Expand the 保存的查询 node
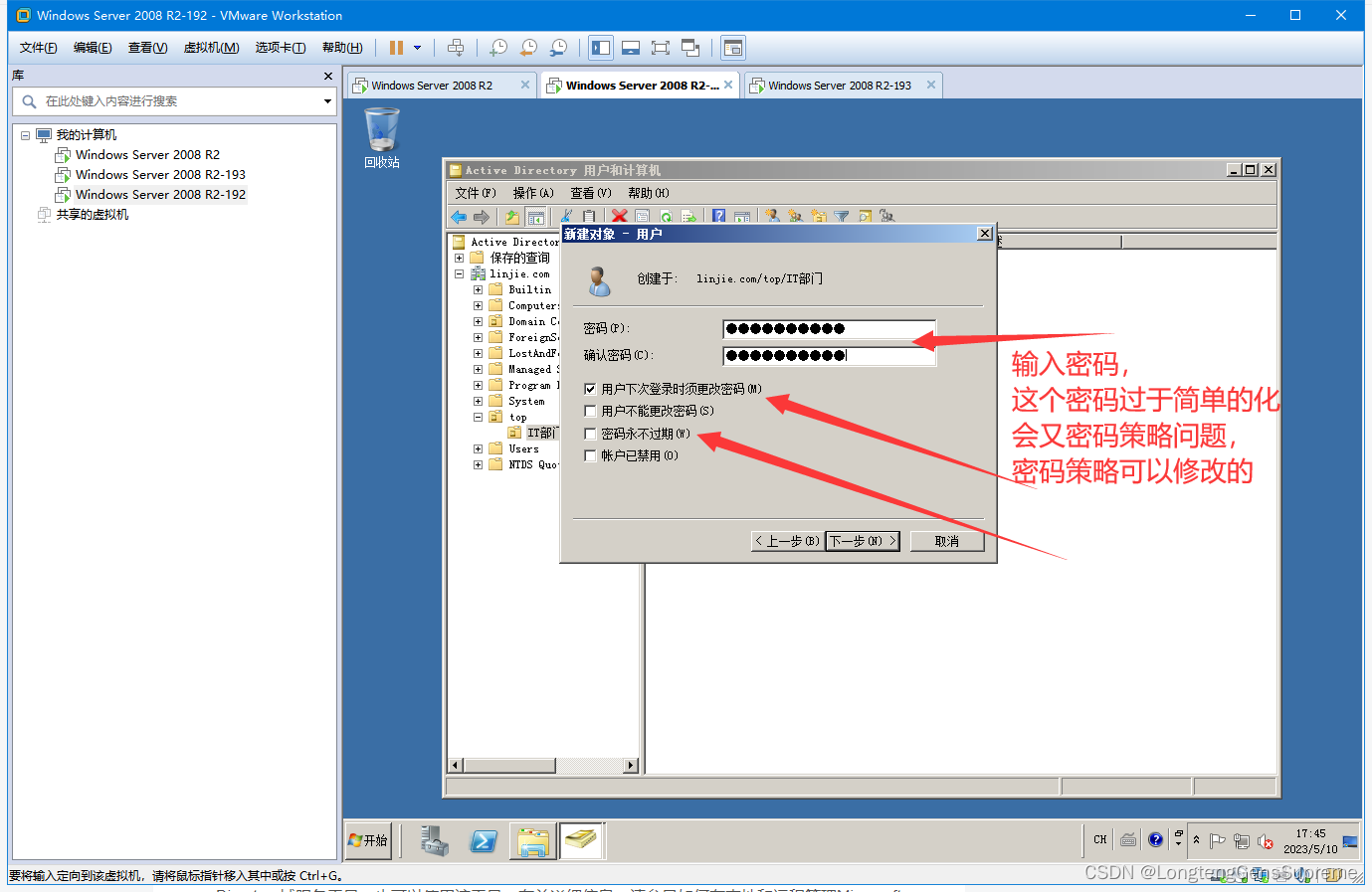 pyautogui.click(x=459, y=258)
